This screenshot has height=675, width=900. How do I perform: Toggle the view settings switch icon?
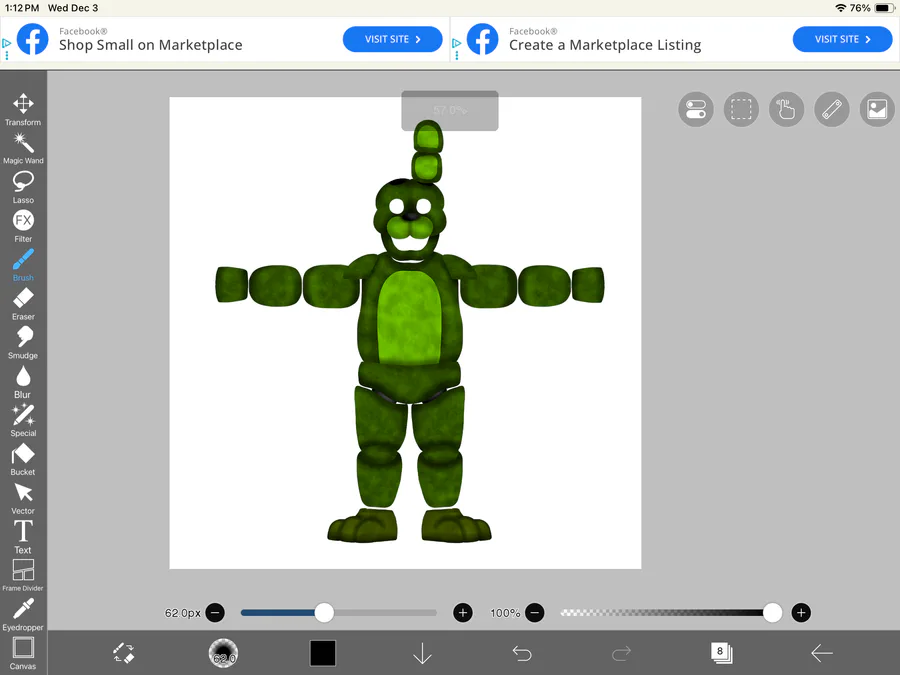(696, 109)
